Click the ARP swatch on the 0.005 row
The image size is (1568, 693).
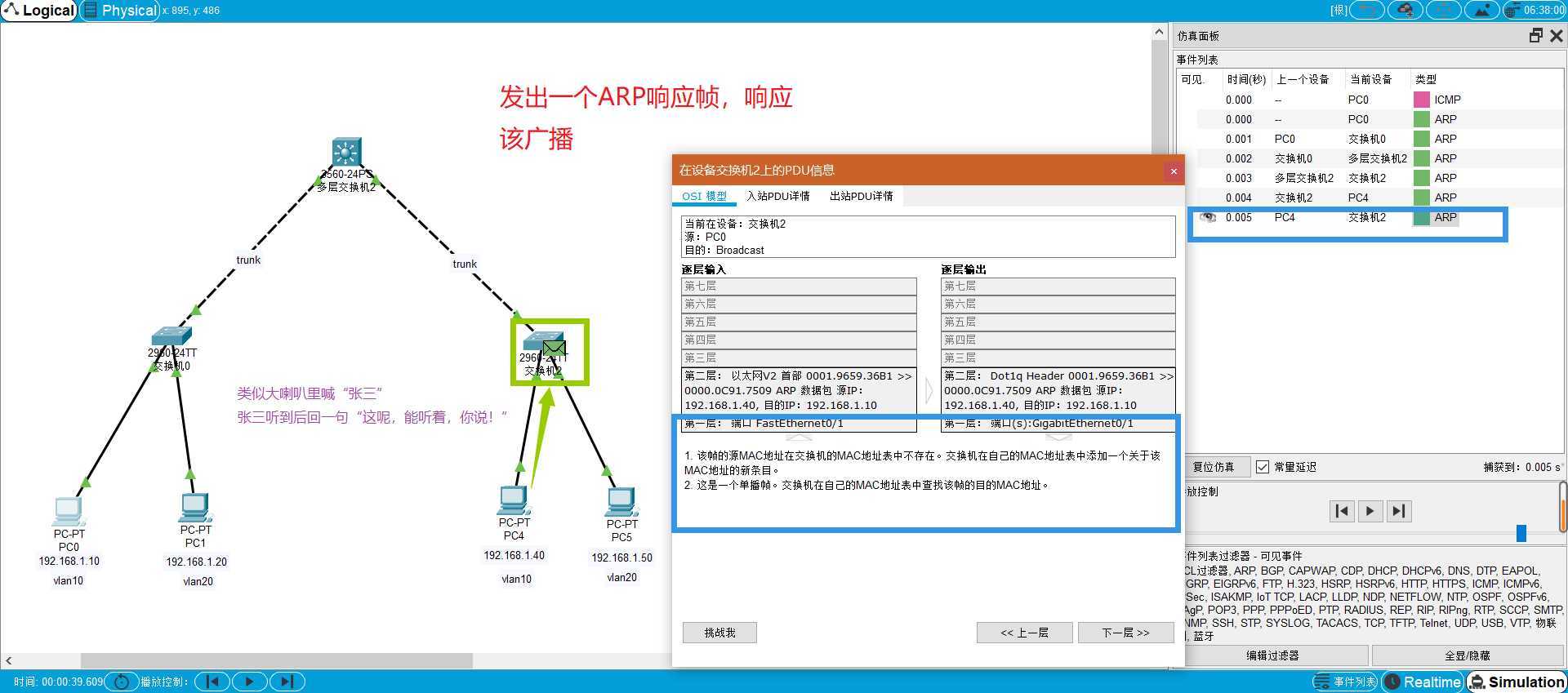[x=1422, y=217]
